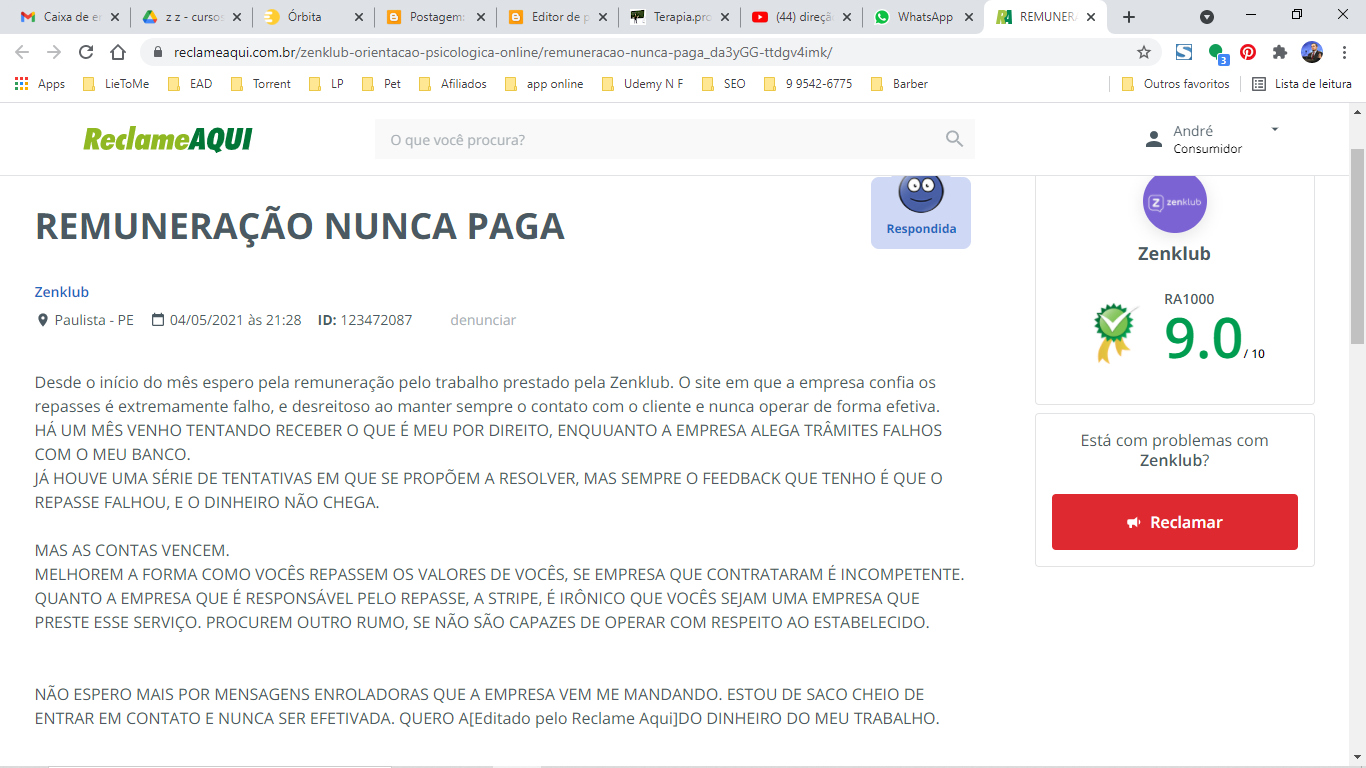Open a new browser tab
1366x768 pixels.
pos(1129,17)
